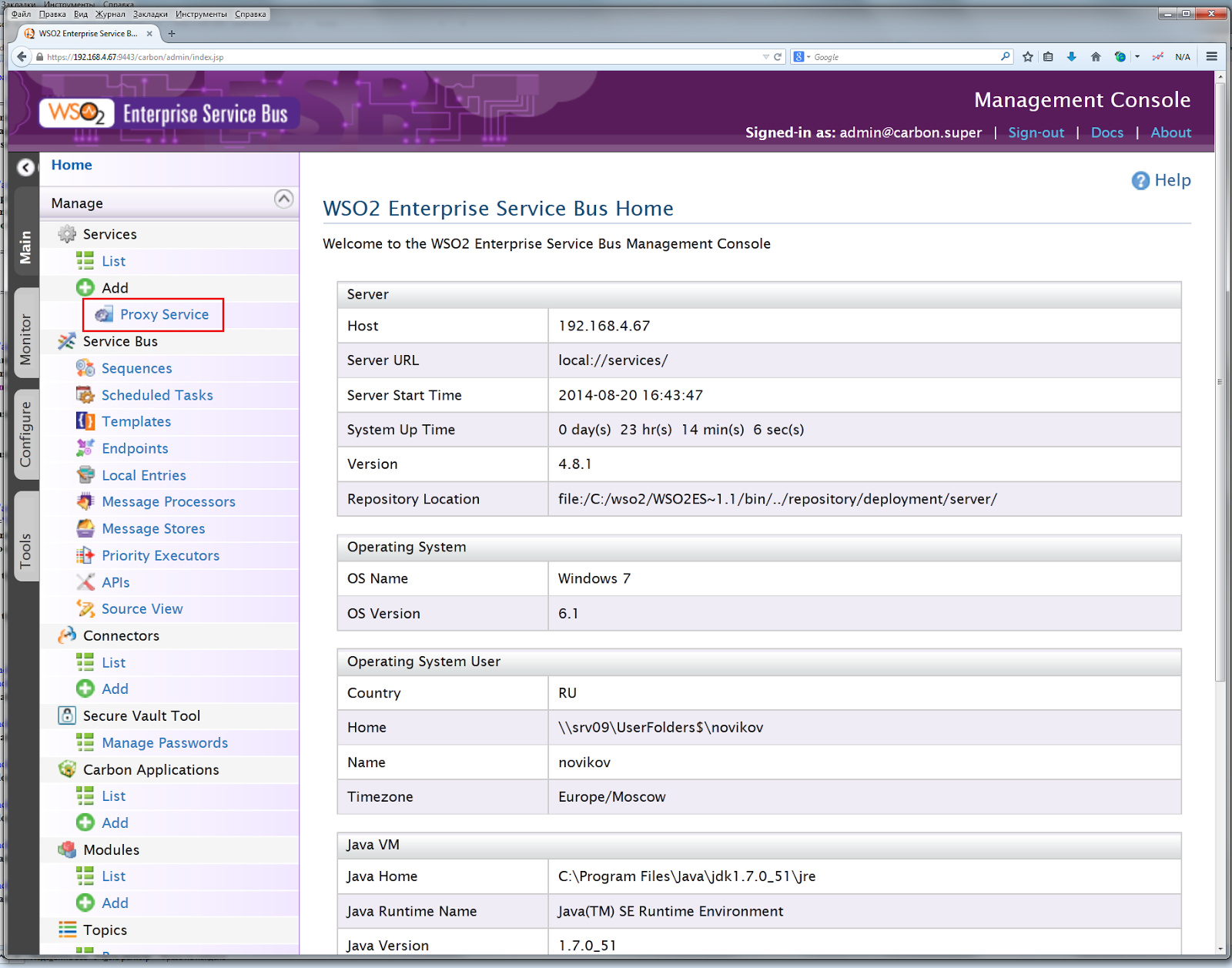Open the Инструменты browser menu
This screenshot has width=1232, height=968.
click(201, 14)
